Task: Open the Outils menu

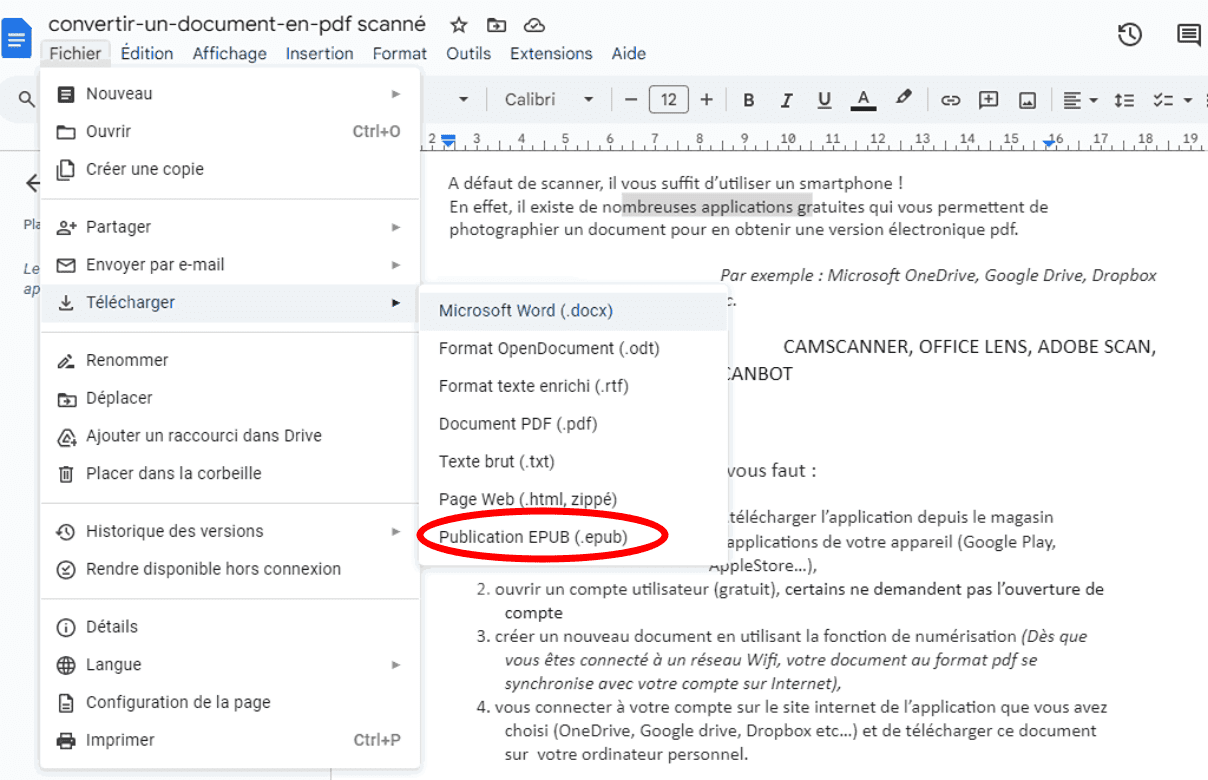Action: click(469, 53)
